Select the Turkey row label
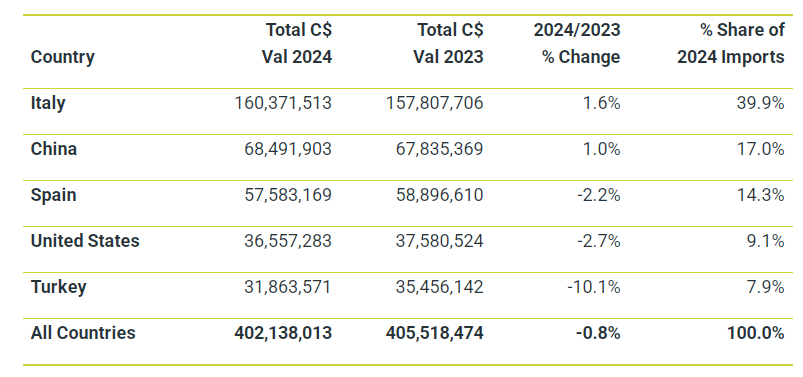 [58, 287]
